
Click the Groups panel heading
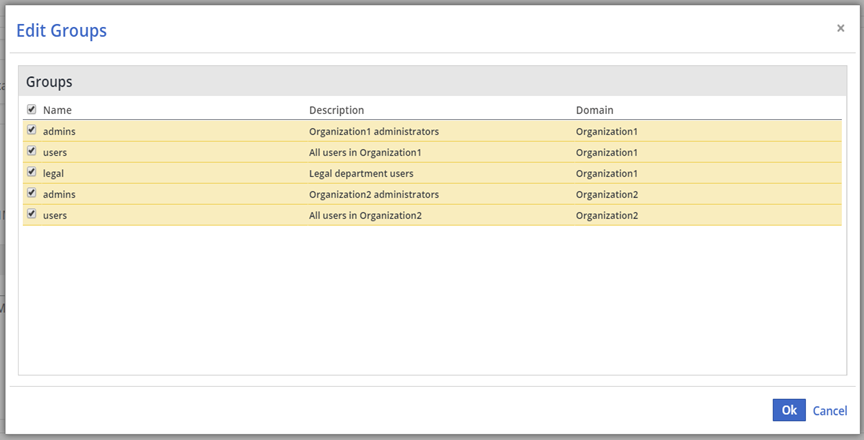(49, 82)
